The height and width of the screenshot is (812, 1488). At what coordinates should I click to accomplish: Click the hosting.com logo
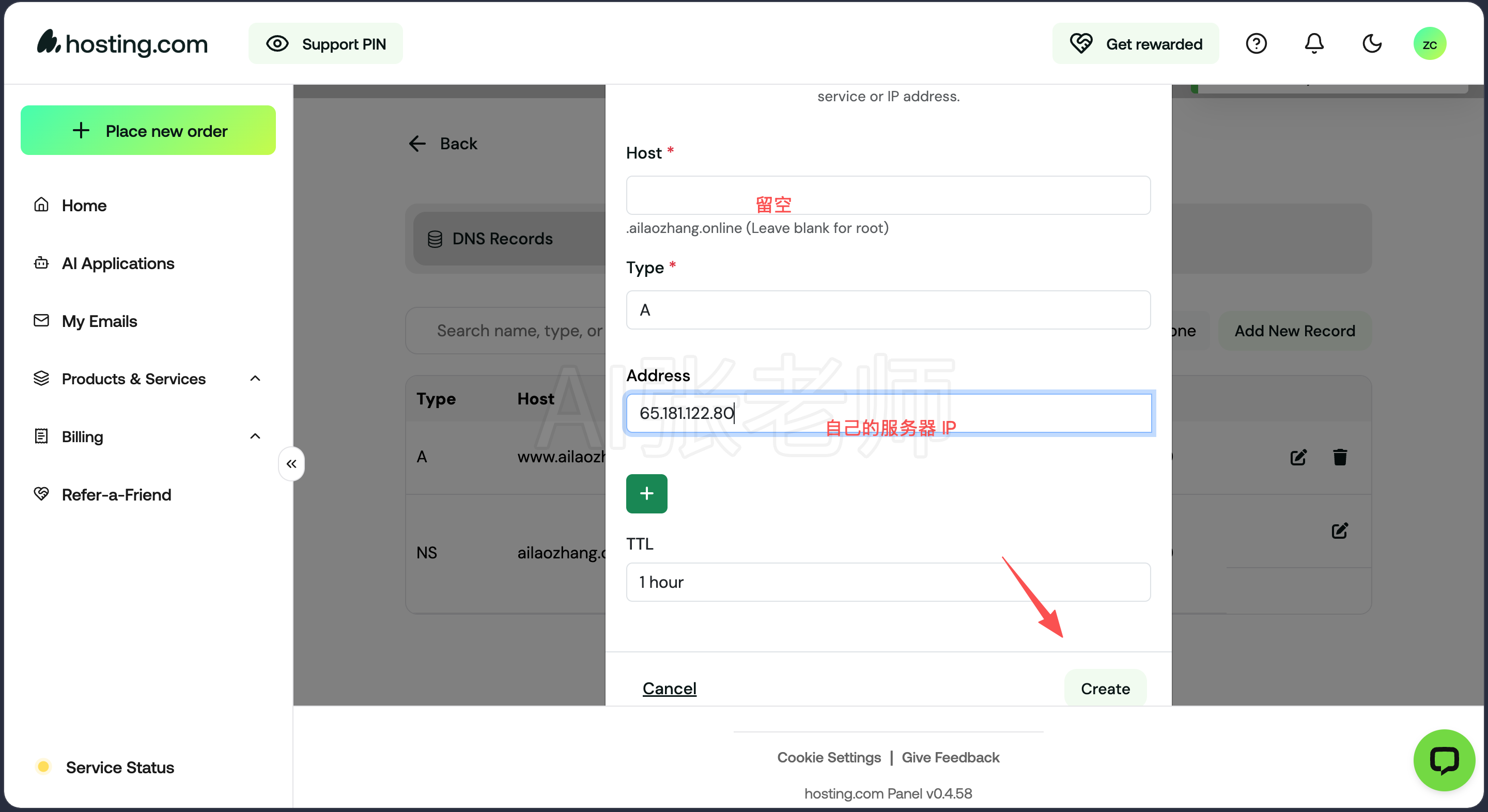coord(122,43)
